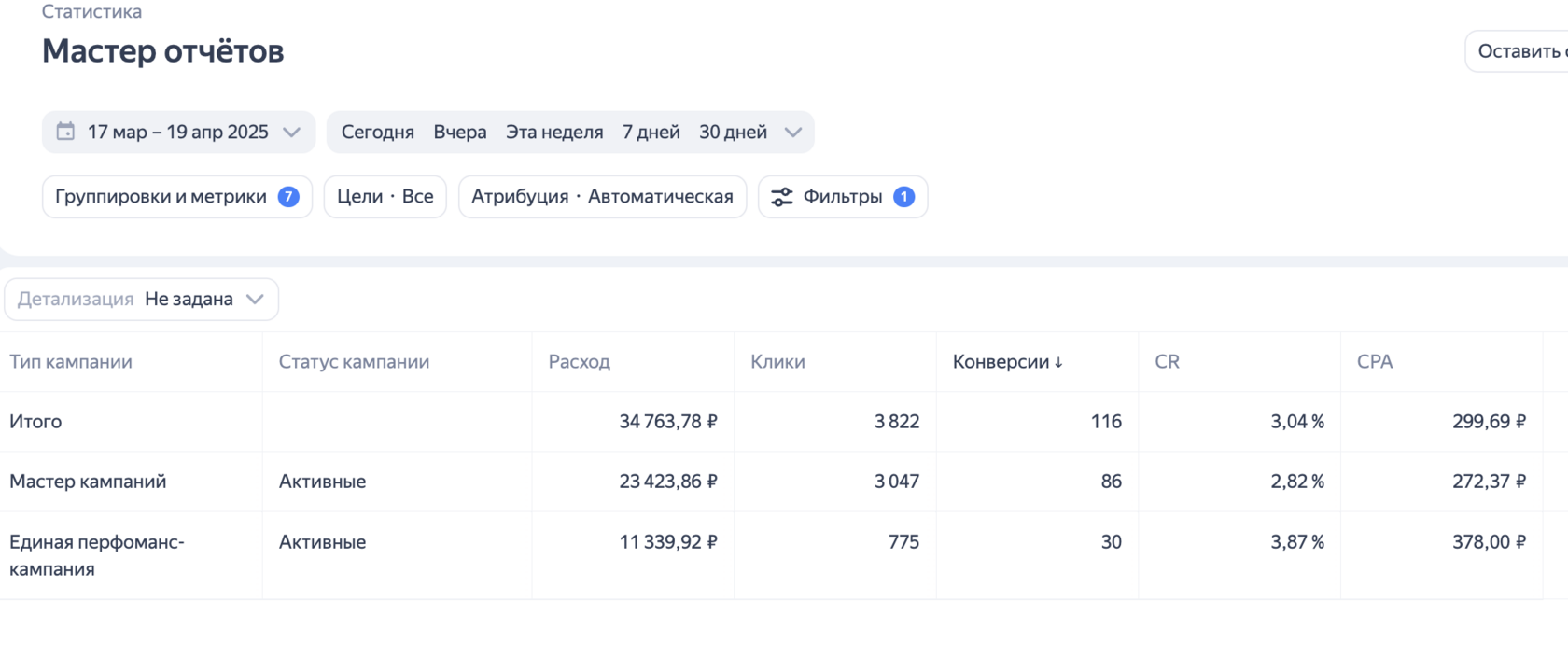Click the blue badge on Фильтры

(x=903, y=197)
